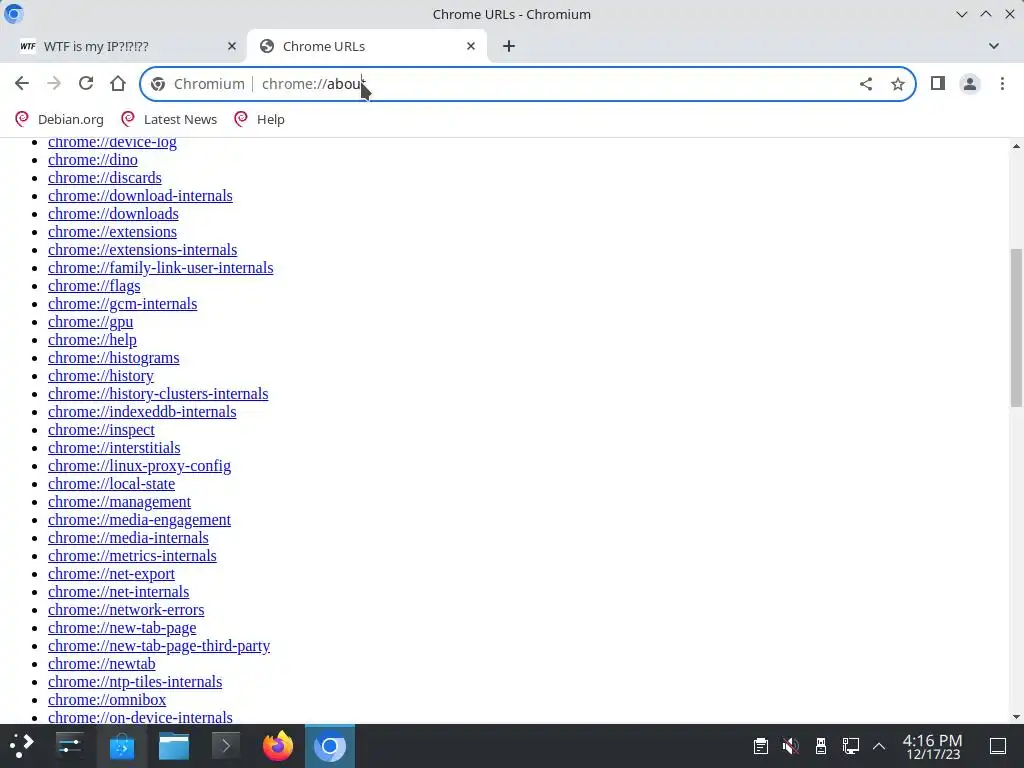Open chrome://metrics-internals link
This screenshot has width=1024, height=768.
click(x=132, y=556)
